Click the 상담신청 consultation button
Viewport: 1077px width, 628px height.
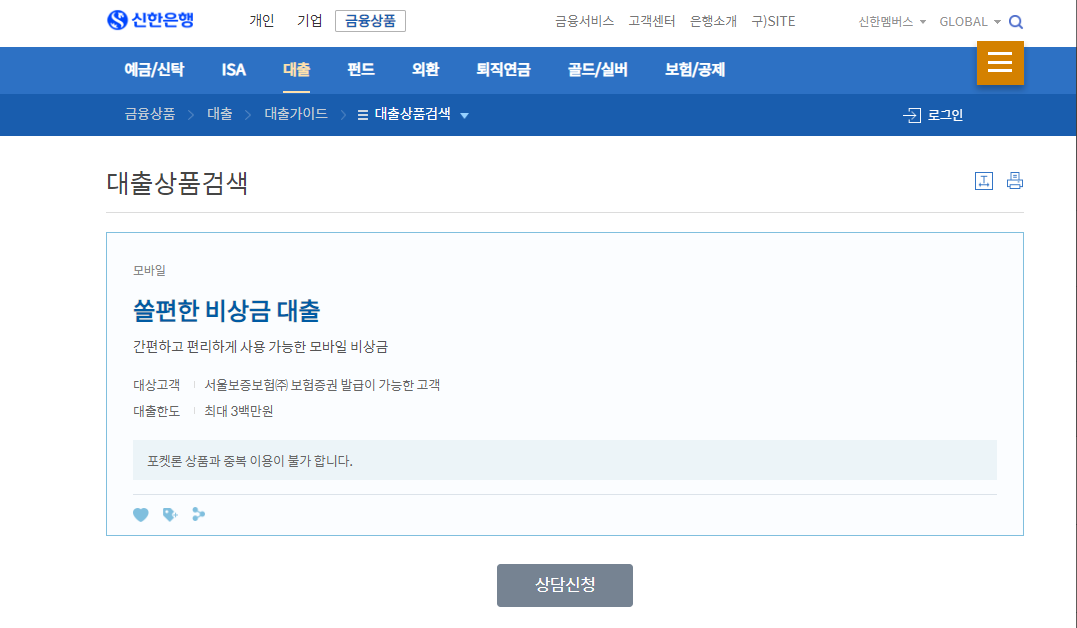pos(564,585)
